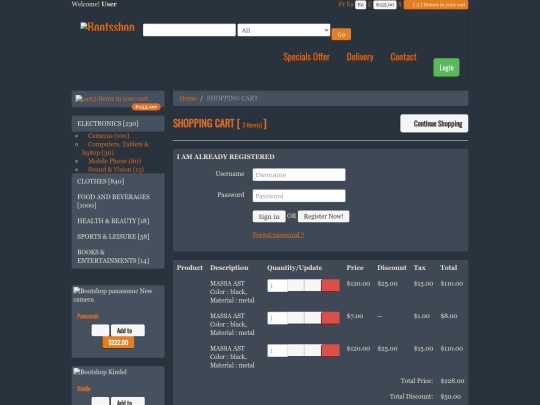Viewport: 540px width, 405px height.
Task: Open the Specials Offer menu item
Action: tap(307, 57)
